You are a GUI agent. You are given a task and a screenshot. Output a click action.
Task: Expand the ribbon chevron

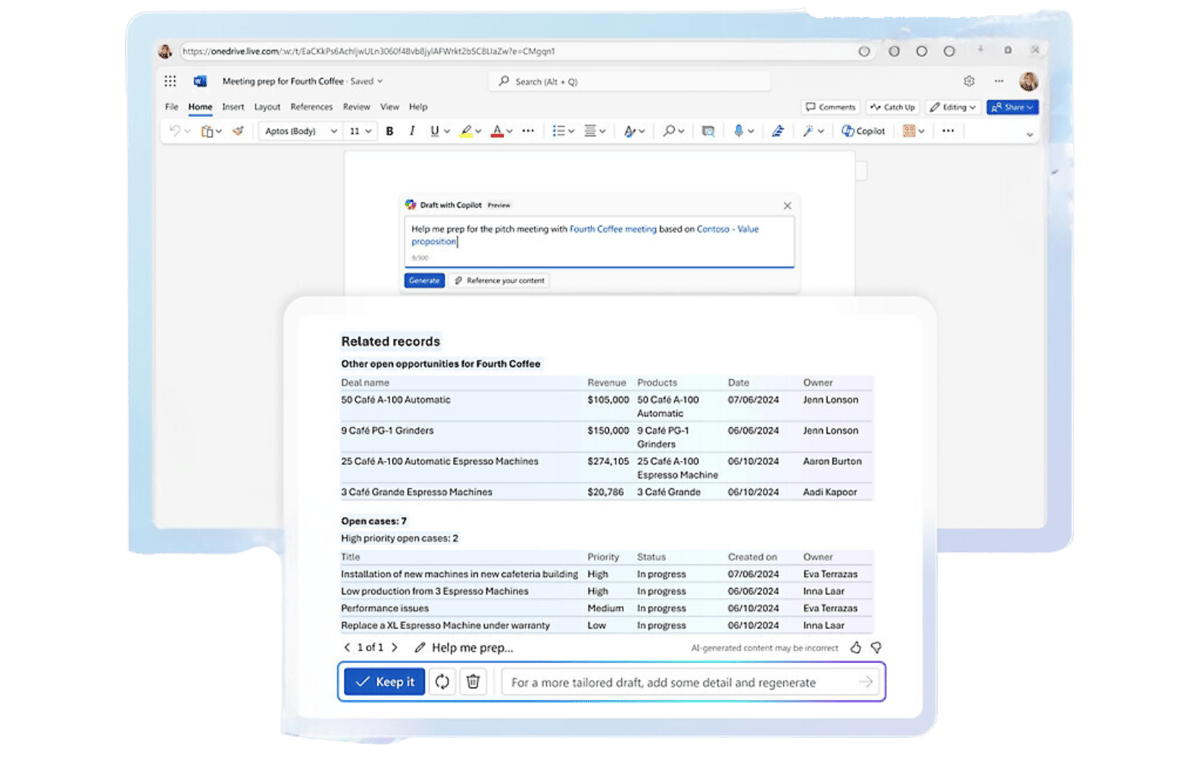coord(1030,135)
